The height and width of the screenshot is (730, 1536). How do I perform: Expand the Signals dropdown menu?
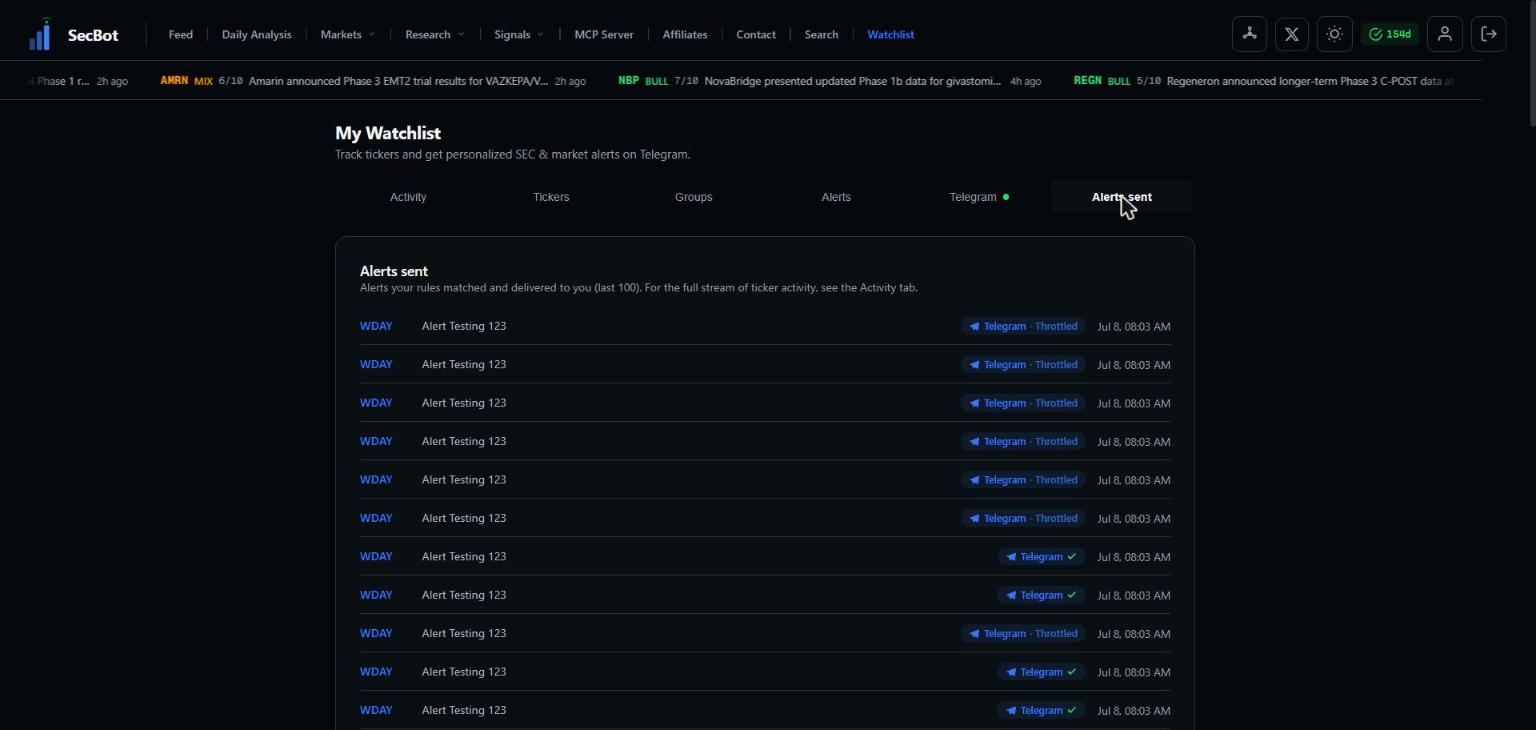[518, 34]
